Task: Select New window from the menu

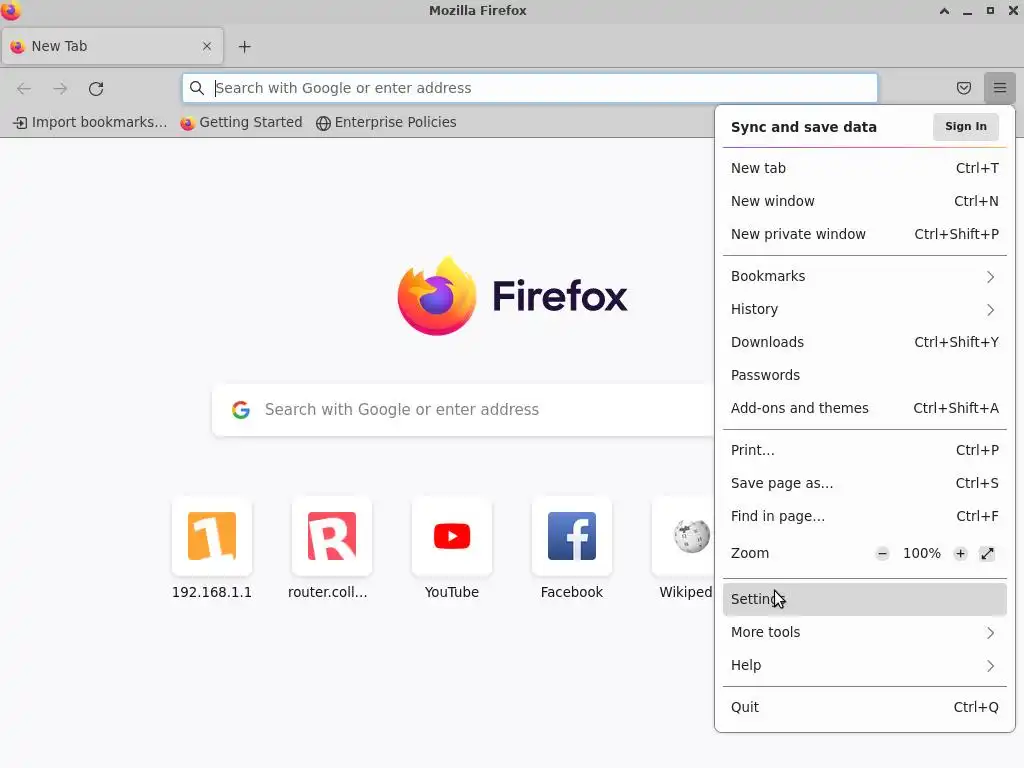Action: coord(865,201)
